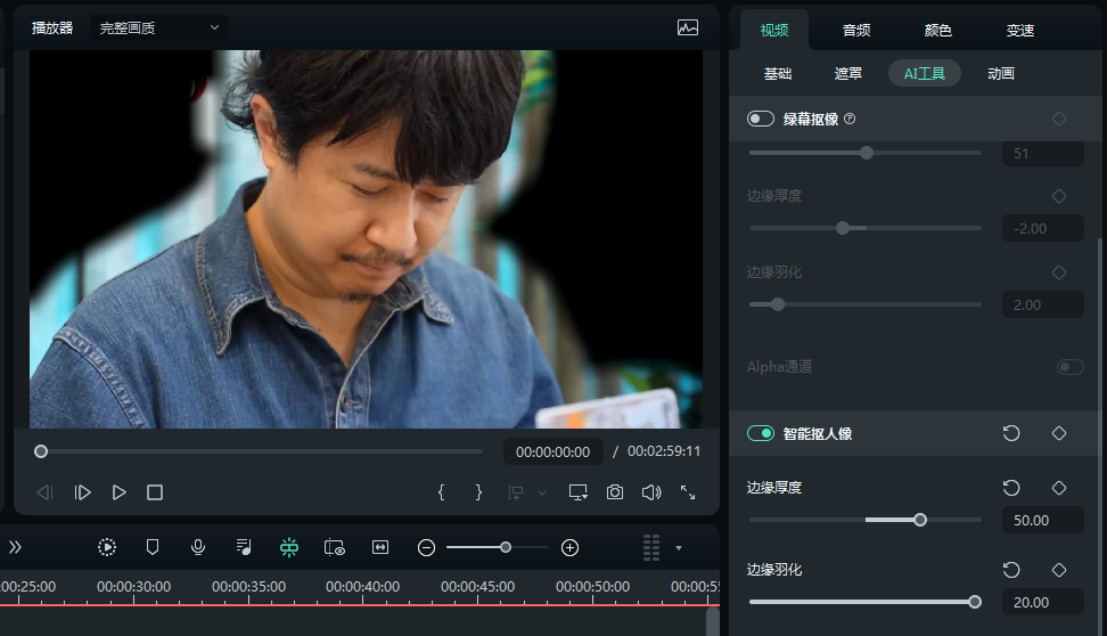The width and height of the screenshot is (1108, 636).
Task: Toggle the Alpha通道 channel switch
Action: coord(1070,367)
